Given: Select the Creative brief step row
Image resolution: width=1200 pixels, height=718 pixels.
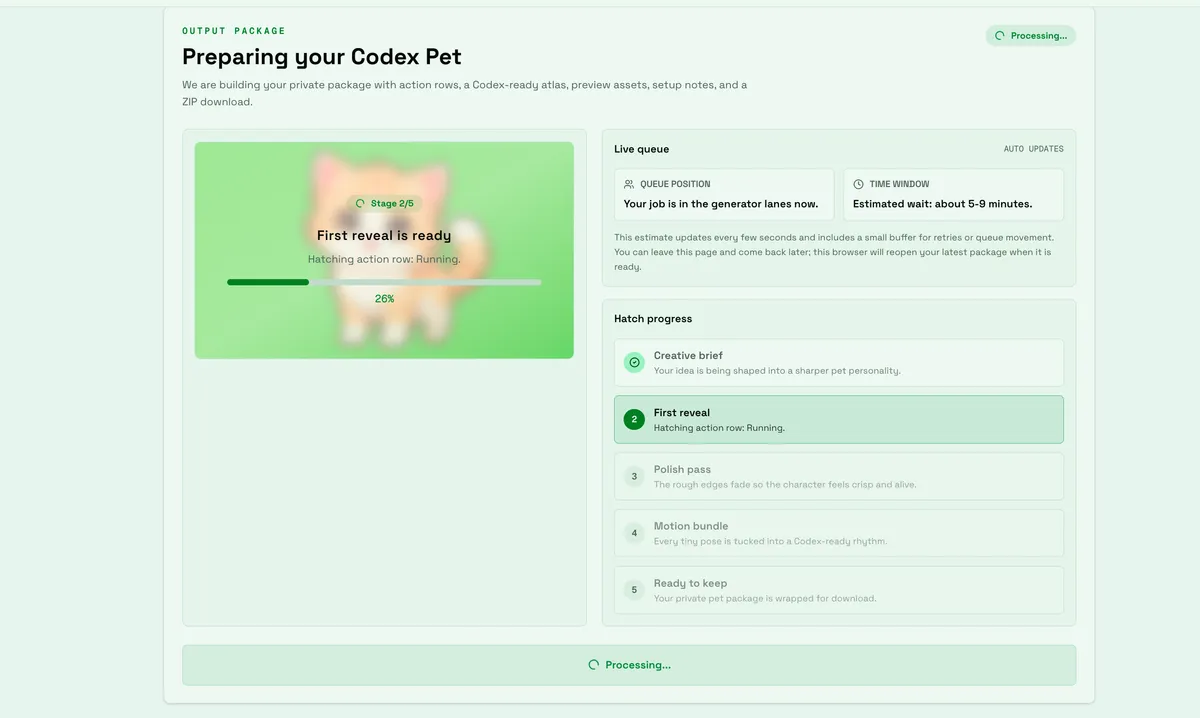Looking at the screenshot, I should pos(839,362).
